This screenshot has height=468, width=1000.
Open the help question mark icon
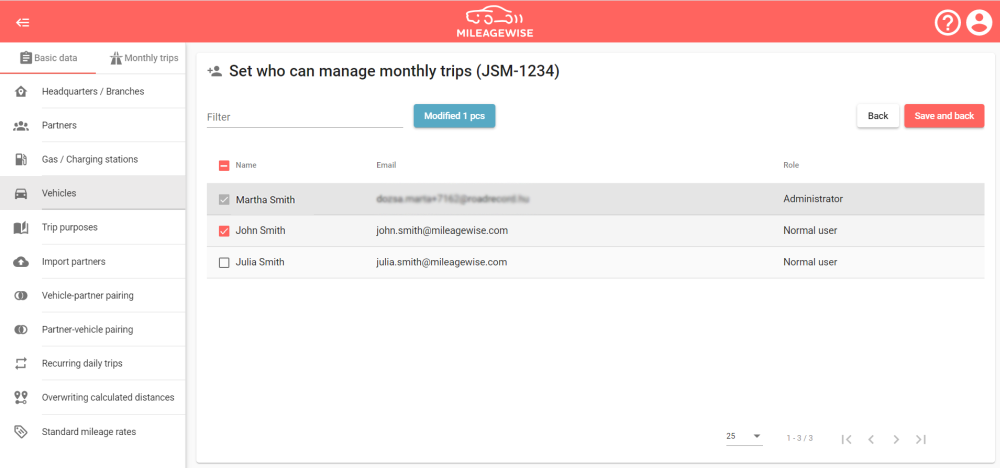coord(948,24)
